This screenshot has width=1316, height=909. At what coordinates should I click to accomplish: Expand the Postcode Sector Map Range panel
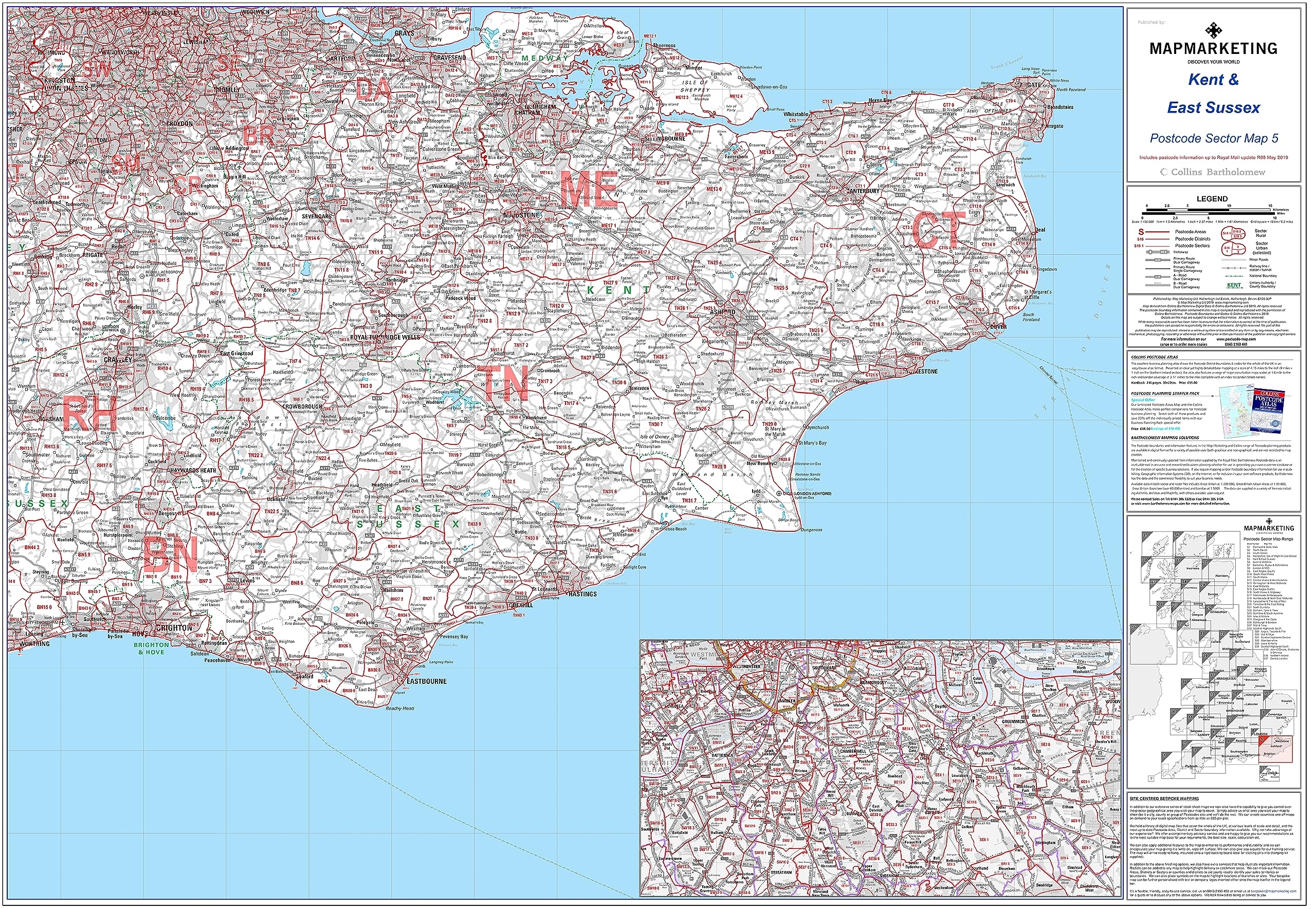point(1268,540)
